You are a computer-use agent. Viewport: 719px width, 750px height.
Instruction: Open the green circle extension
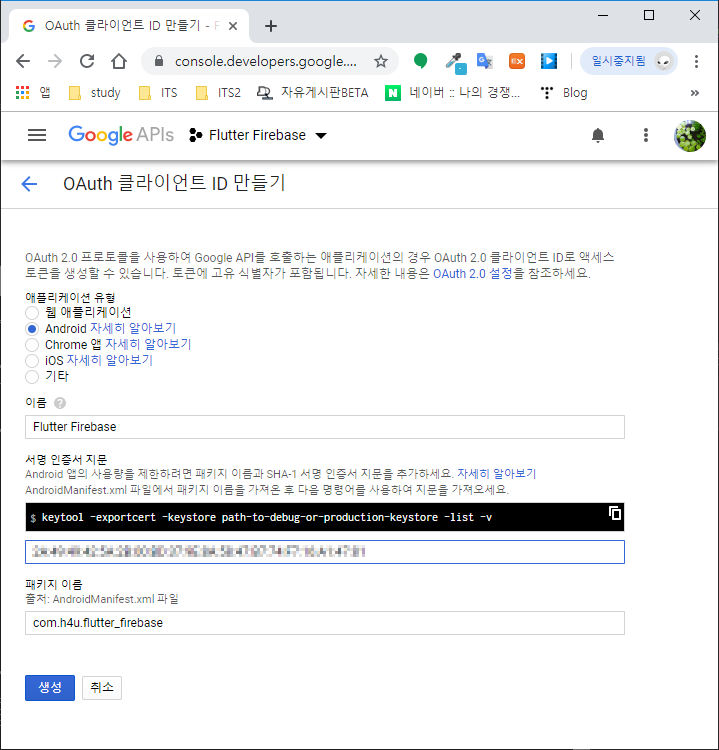(x=420, y=61)
